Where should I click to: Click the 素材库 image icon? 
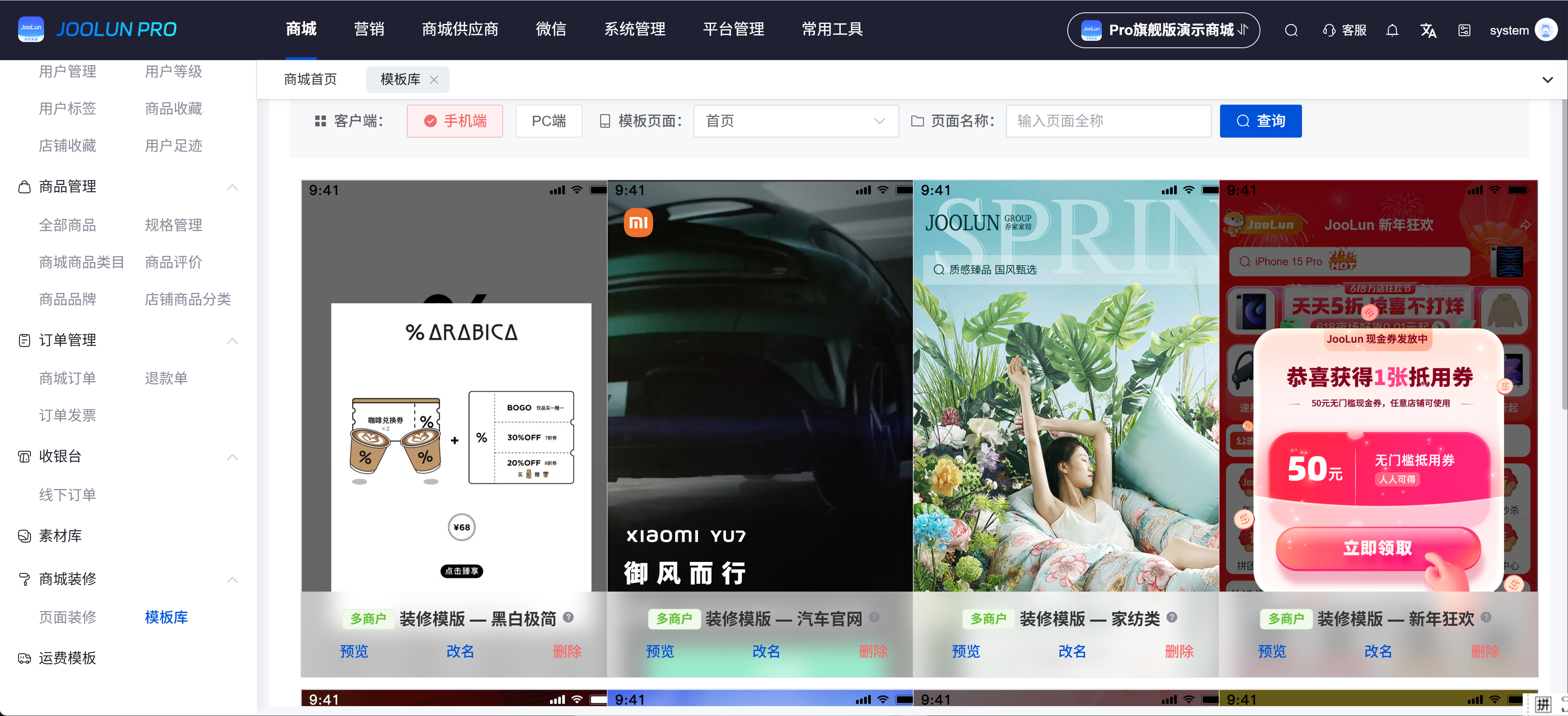pyautogui.click(x=24, y=536)
